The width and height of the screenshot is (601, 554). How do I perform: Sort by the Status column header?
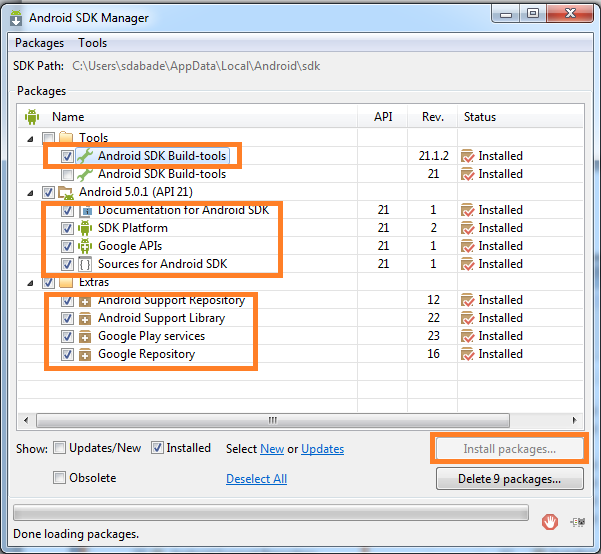pos(521,117)
